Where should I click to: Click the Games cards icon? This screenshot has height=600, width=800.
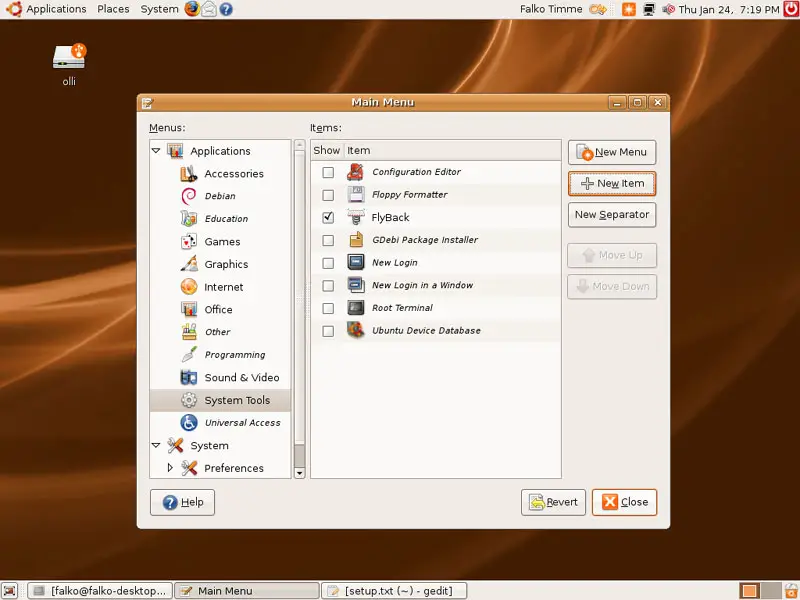click(188, 241)
